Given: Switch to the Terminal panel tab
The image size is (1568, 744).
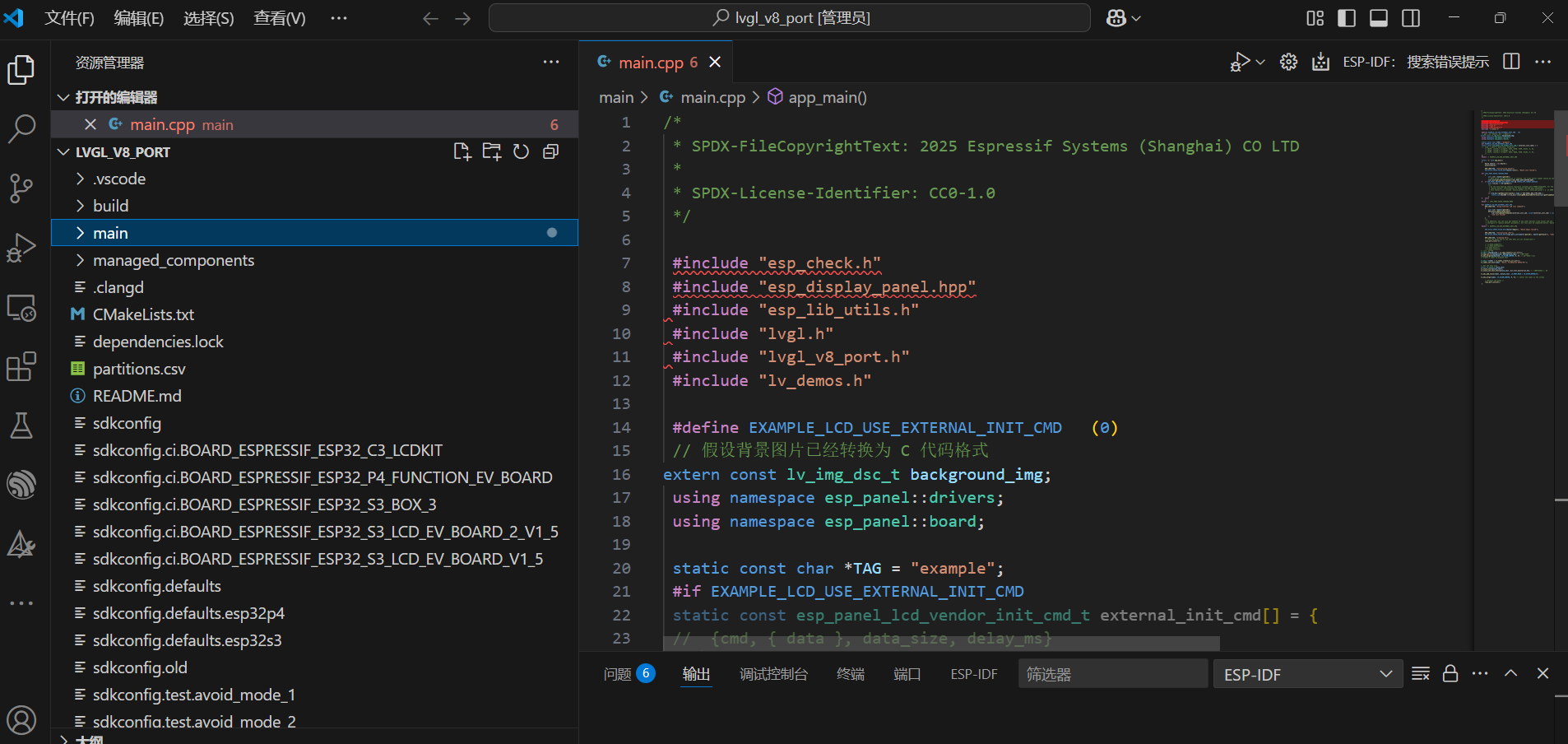Looking at the screenshot, I should (851, 674).
